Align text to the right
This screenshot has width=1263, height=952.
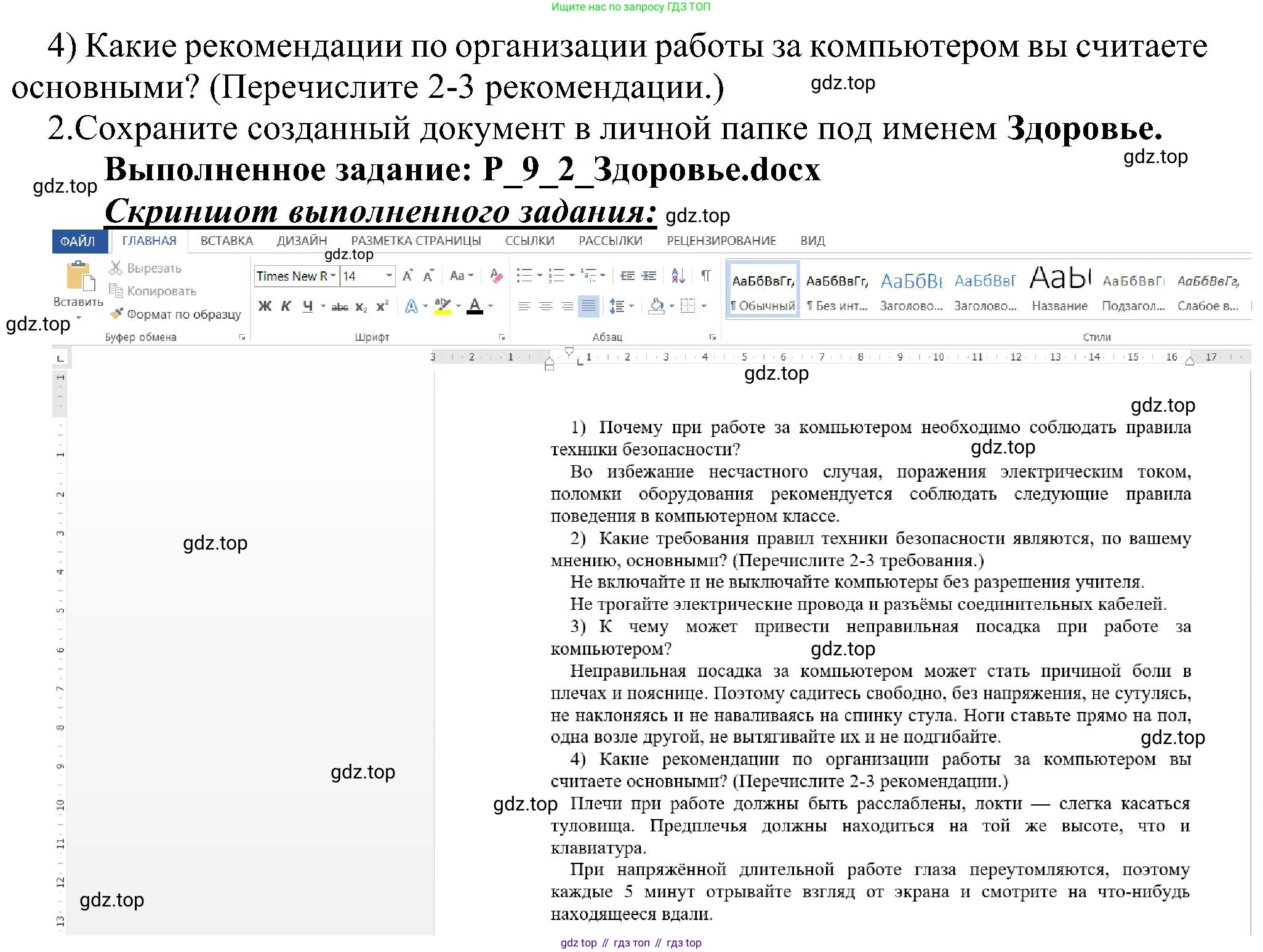click(x=567, y=306)
